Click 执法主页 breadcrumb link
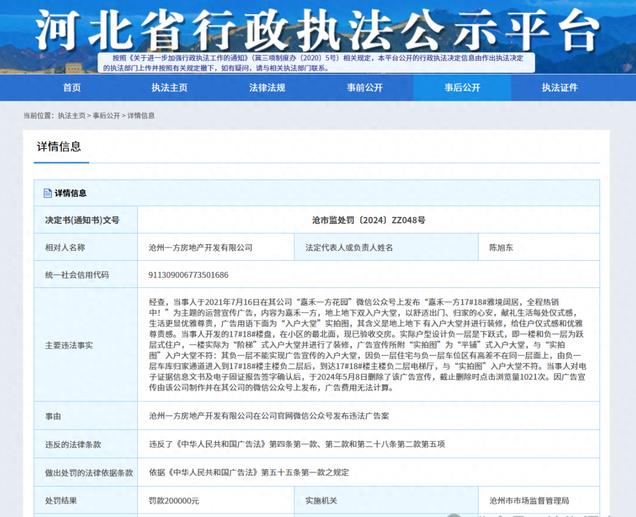This screenshot has height=517, width=636. coord(71,116)
